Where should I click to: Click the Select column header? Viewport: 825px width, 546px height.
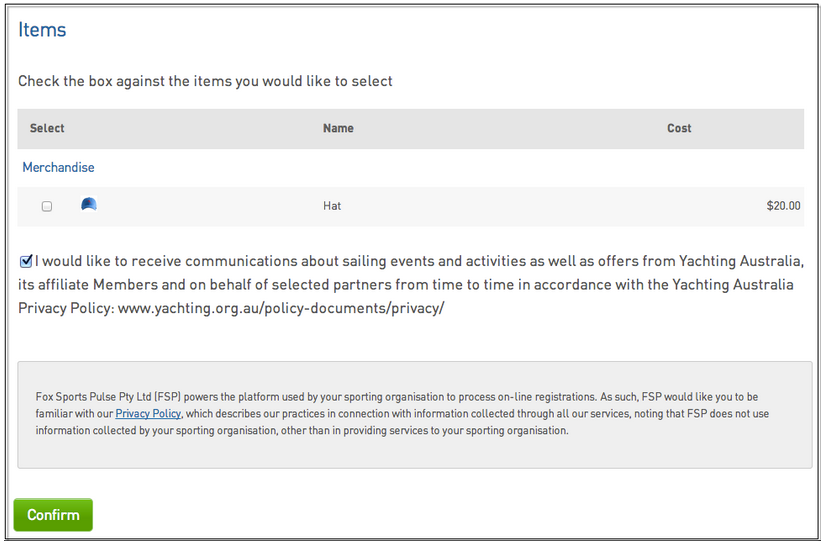[47, 128]
